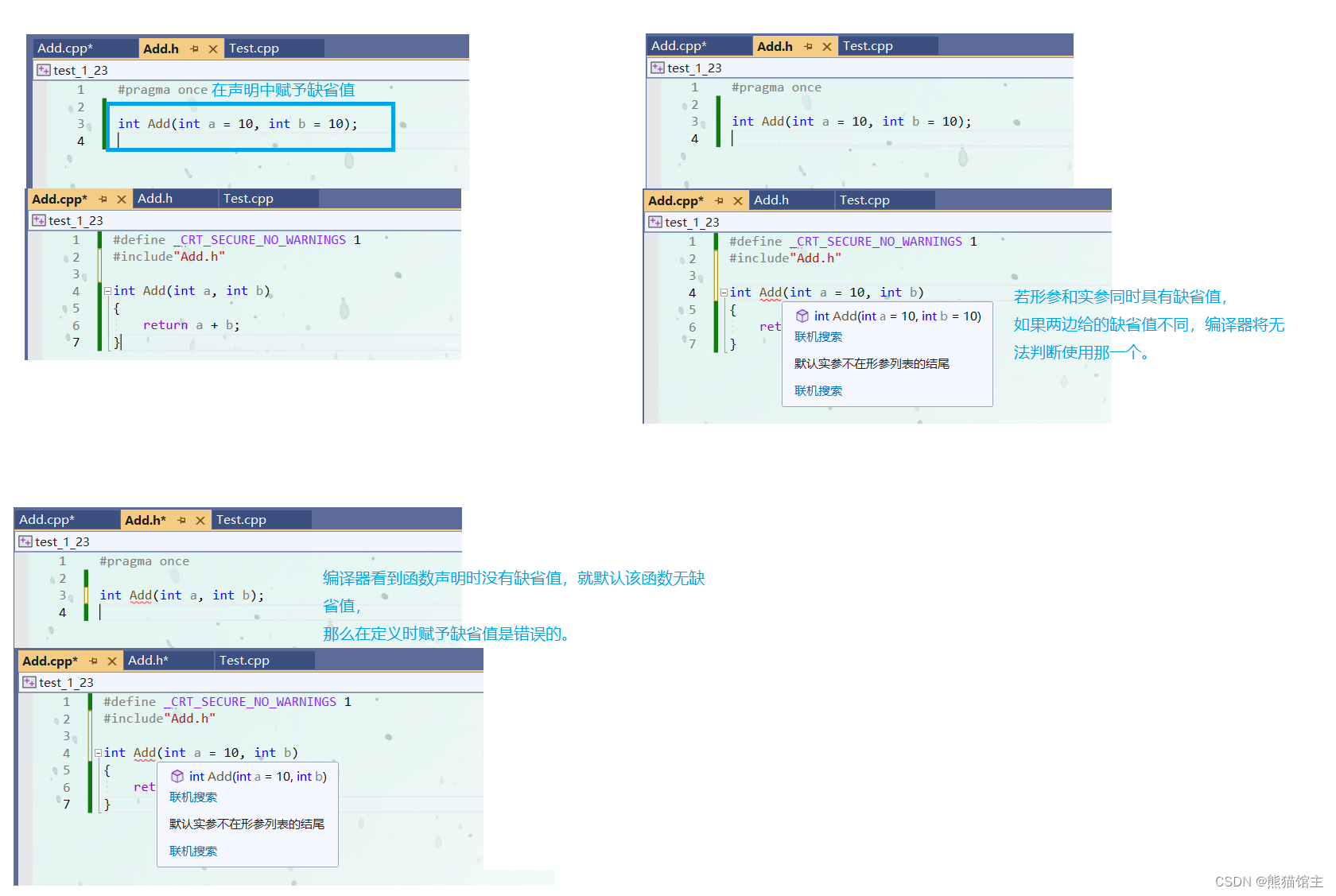Pin the Add.h tab in top-left header pane
Viewport: 1336px width, 896px height.
pyautogui.click(x=195, y=49)
